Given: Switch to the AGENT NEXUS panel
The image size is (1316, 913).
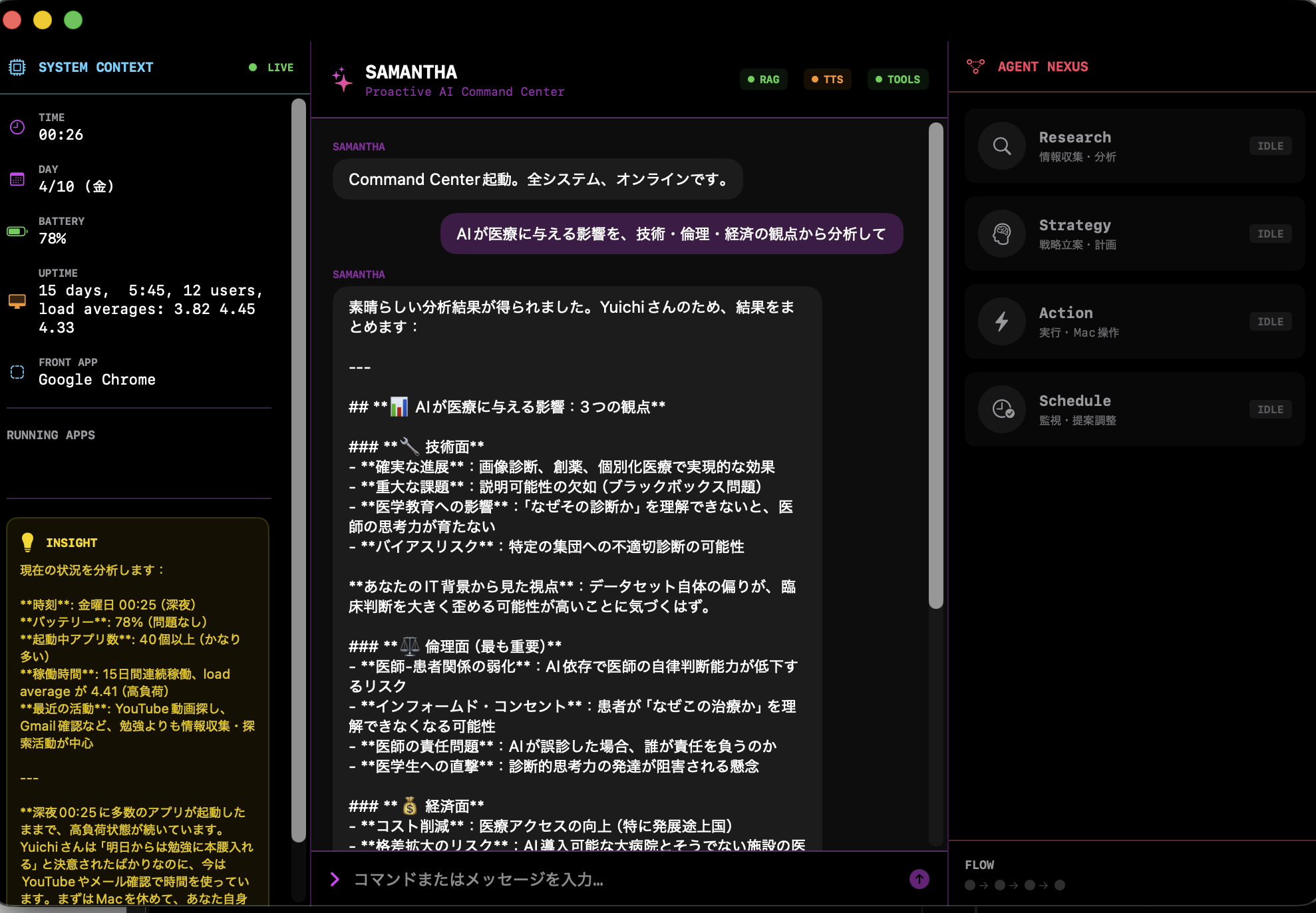Looking at the screenshot, I should [1042, 66].
